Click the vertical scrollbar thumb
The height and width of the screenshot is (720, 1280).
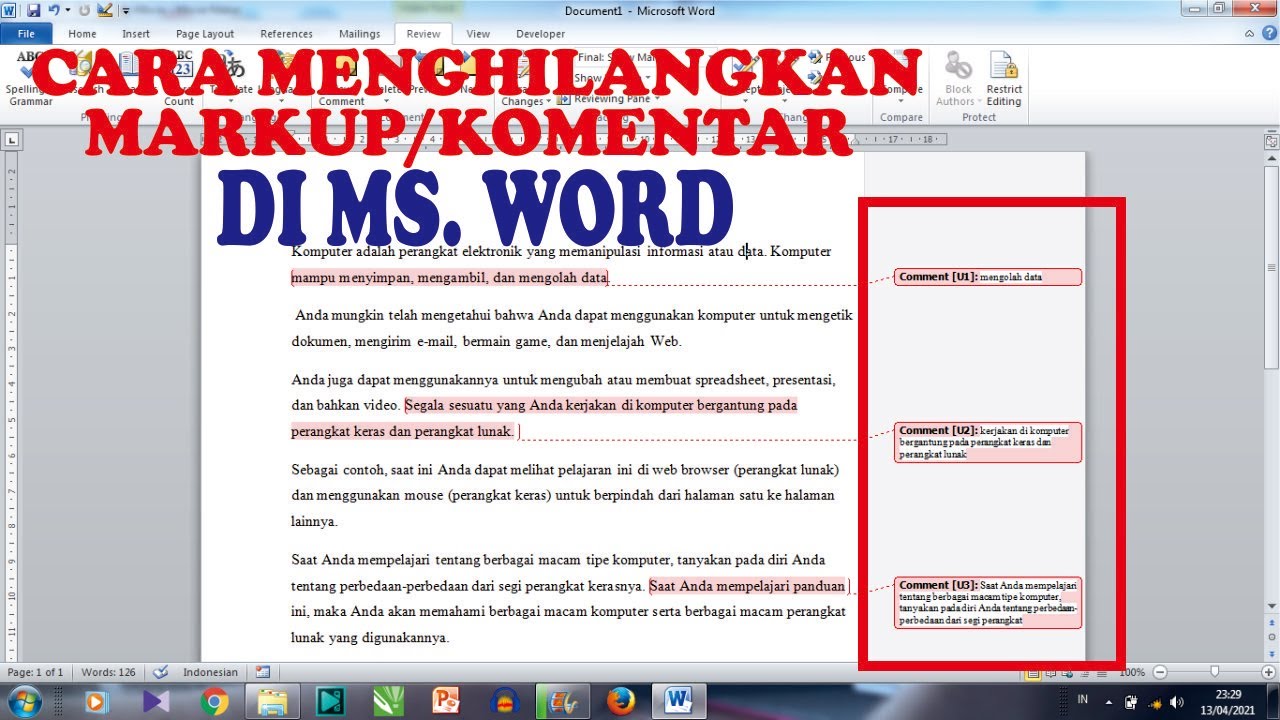1272,268
